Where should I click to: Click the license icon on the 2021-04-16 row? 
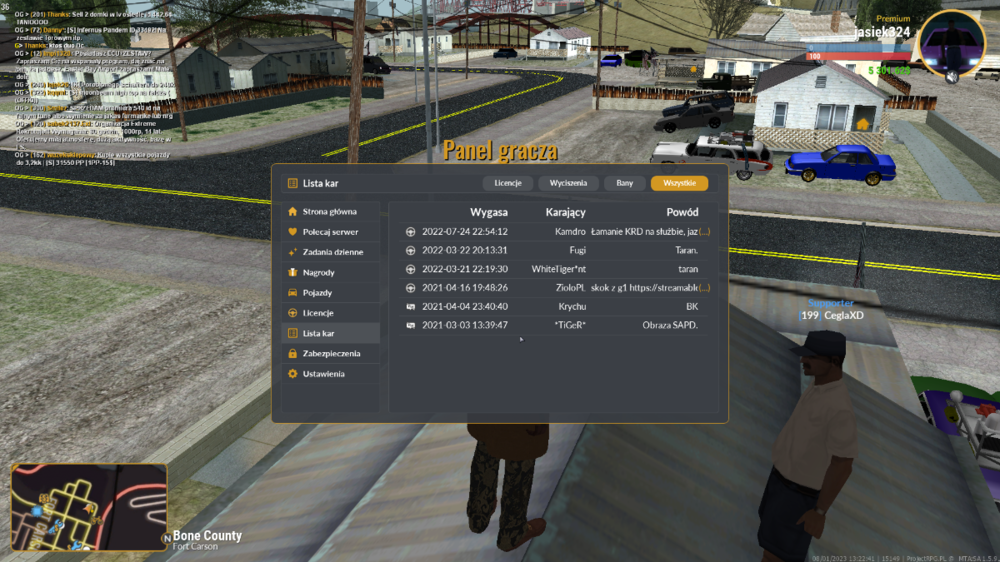(x=411, y=288)
